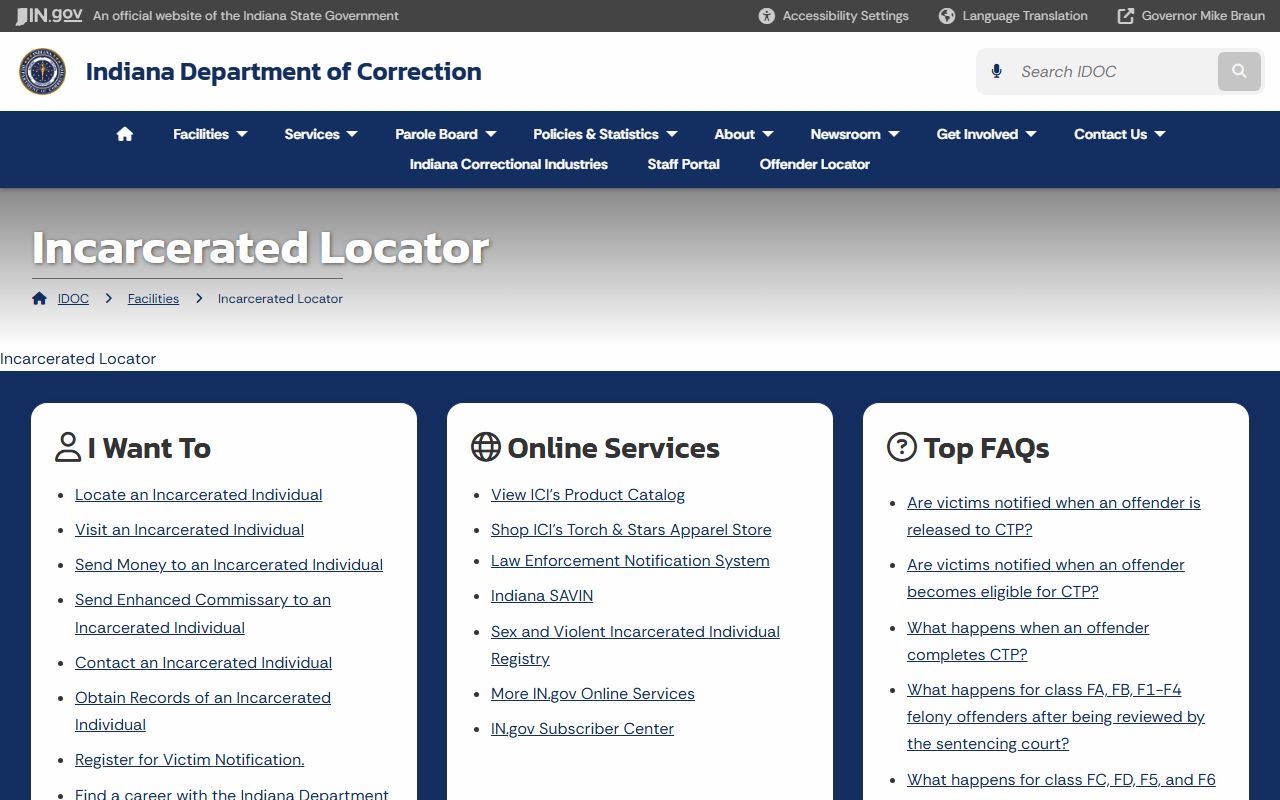Open FAQ What happens when offender completes CTP
The height and width of the screenshot is (800, 1280).
point(1028,641)
